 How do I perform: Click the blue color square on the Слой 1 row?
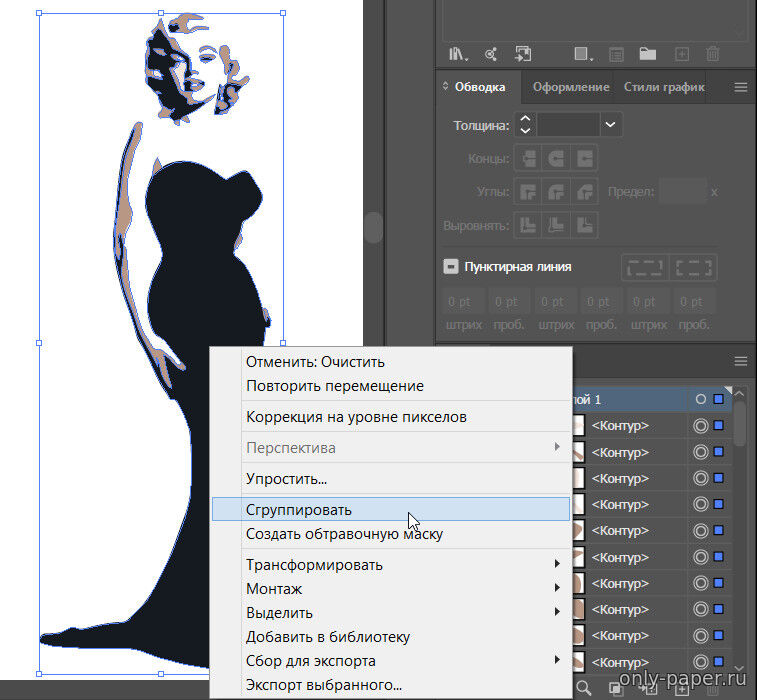718,399
